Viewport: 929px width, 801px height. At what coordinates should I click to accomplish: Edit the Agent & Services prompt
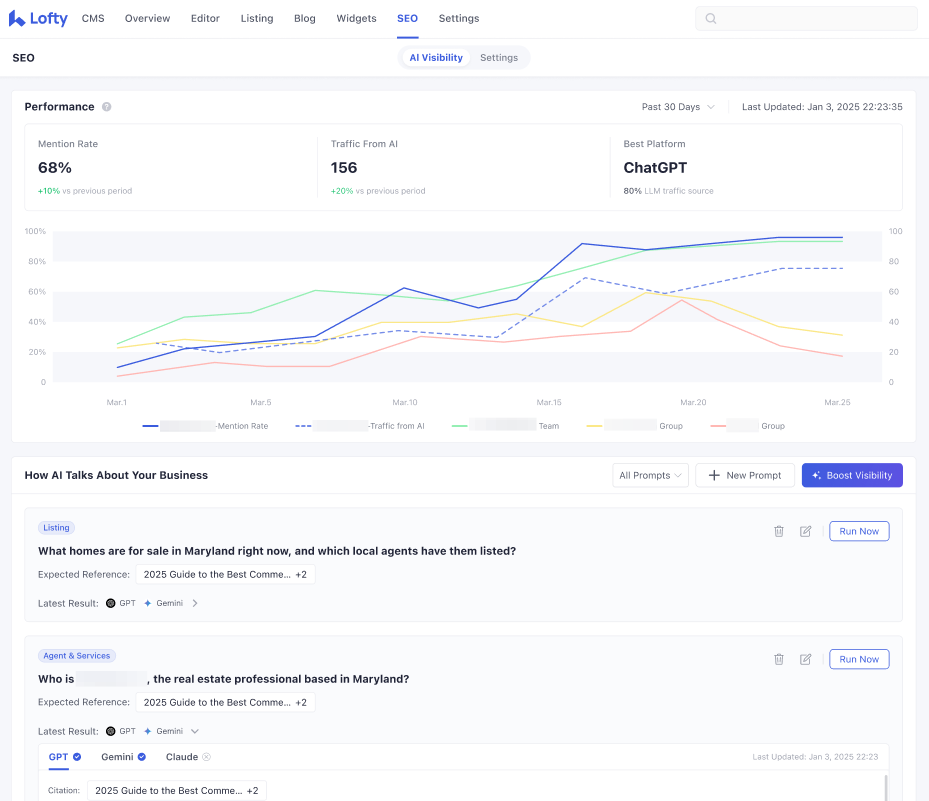tap(805, 659)
